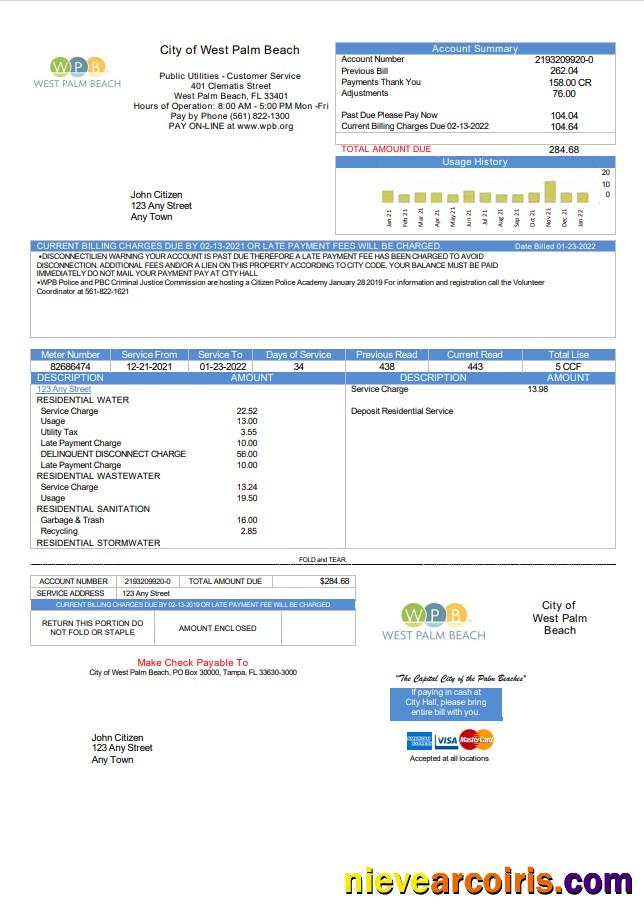Click the $284.68 amount on payment stub
The height and width of the screenshot is (915, 644).
[x=334, y=581]
